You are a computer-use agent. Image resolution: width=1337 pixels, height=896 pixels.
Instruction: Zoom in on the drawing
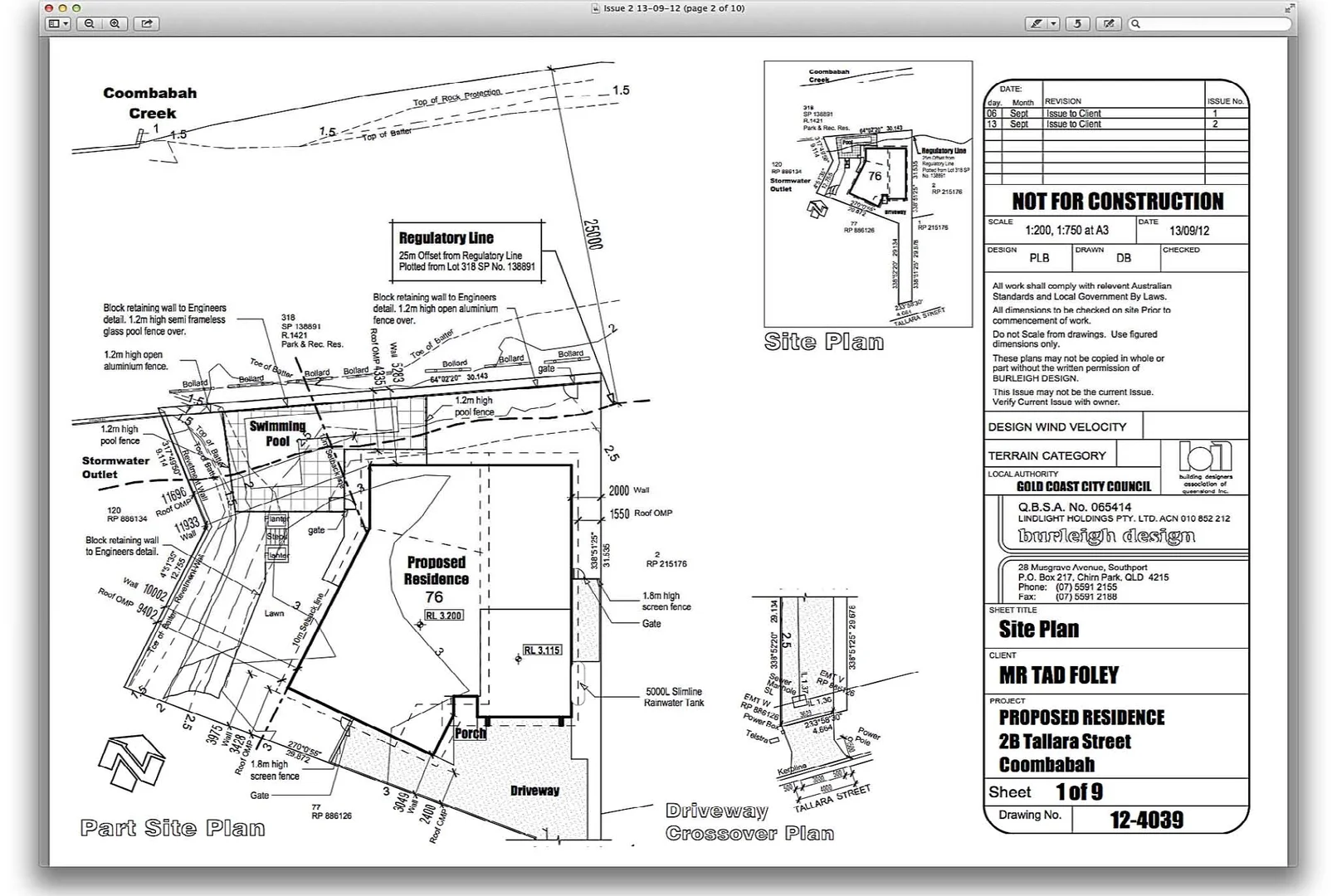[115, 24]
